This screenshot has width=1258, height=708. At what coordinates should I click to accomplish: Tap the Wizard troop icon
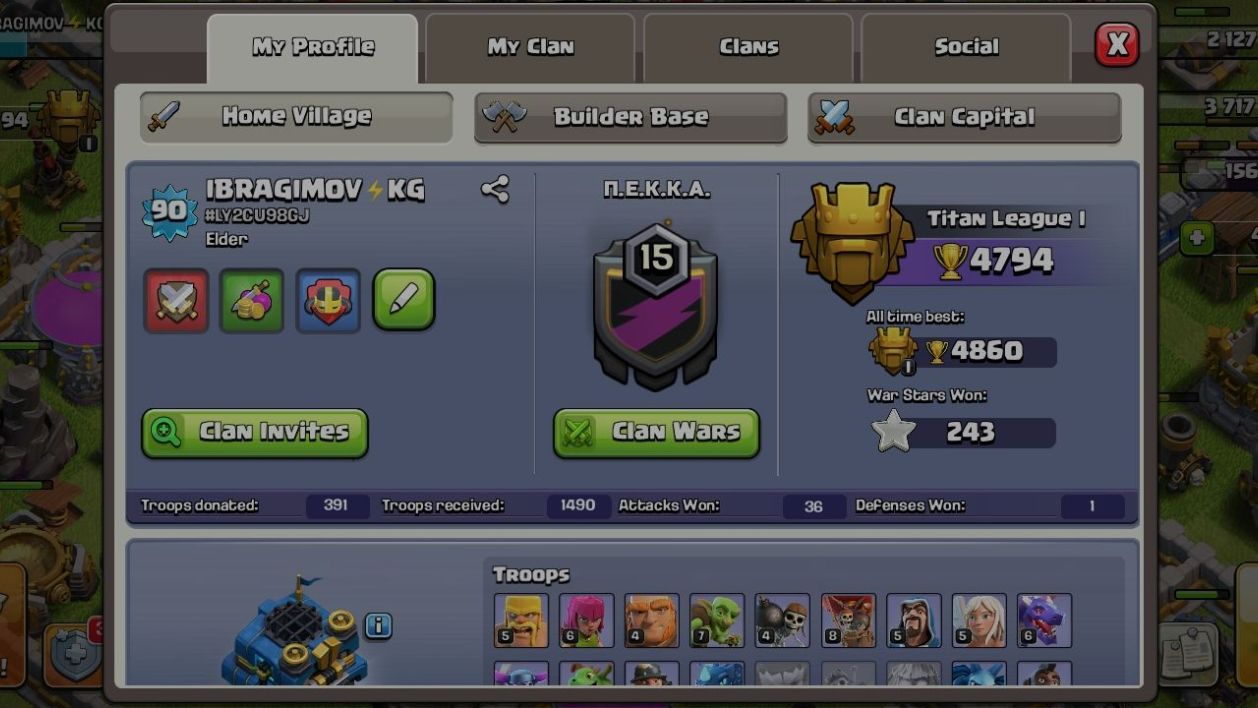(914, 620)
